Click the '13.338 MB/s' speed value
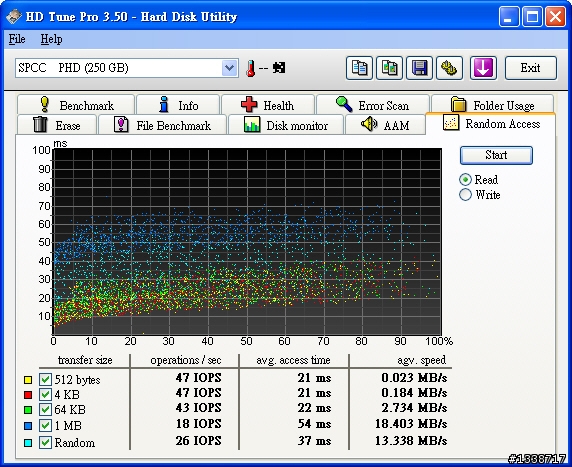Image resolution: width=572 pixels, height=467 pixels. [411, 441]
